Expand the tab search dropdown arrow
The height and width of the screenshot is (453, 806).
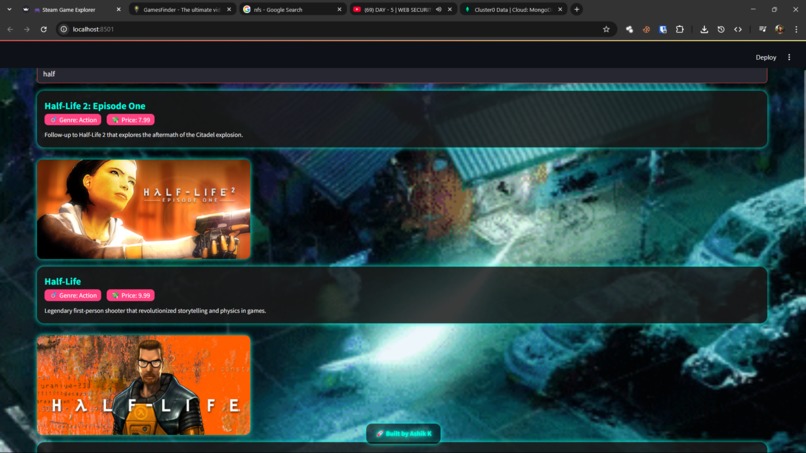9,9
